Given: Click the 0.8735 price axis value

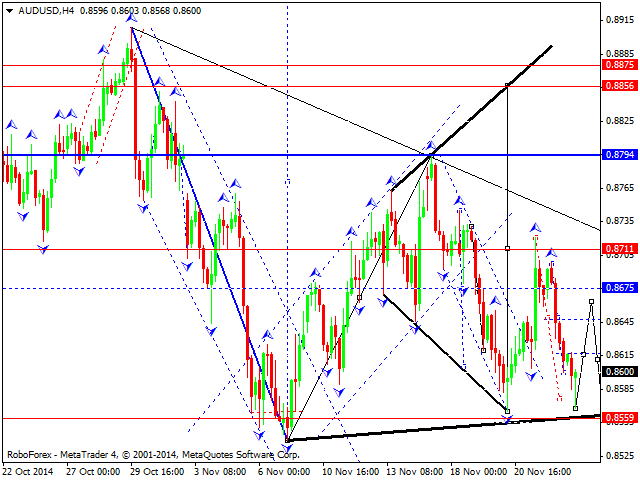Looking at the screenshot, I should (620, 221).
